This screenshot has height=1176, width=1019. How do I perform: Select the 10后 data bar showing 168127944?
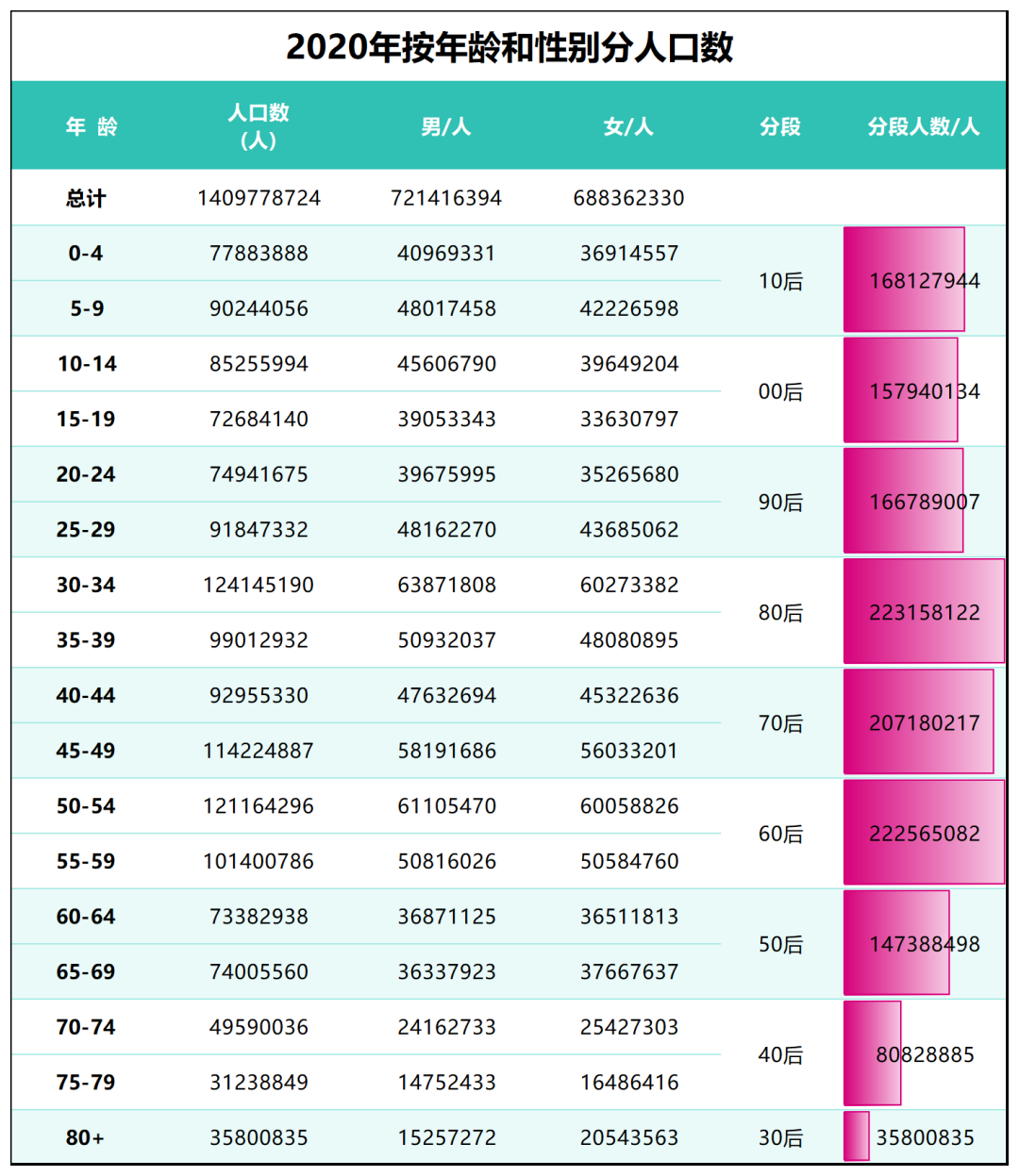(904, 280)
